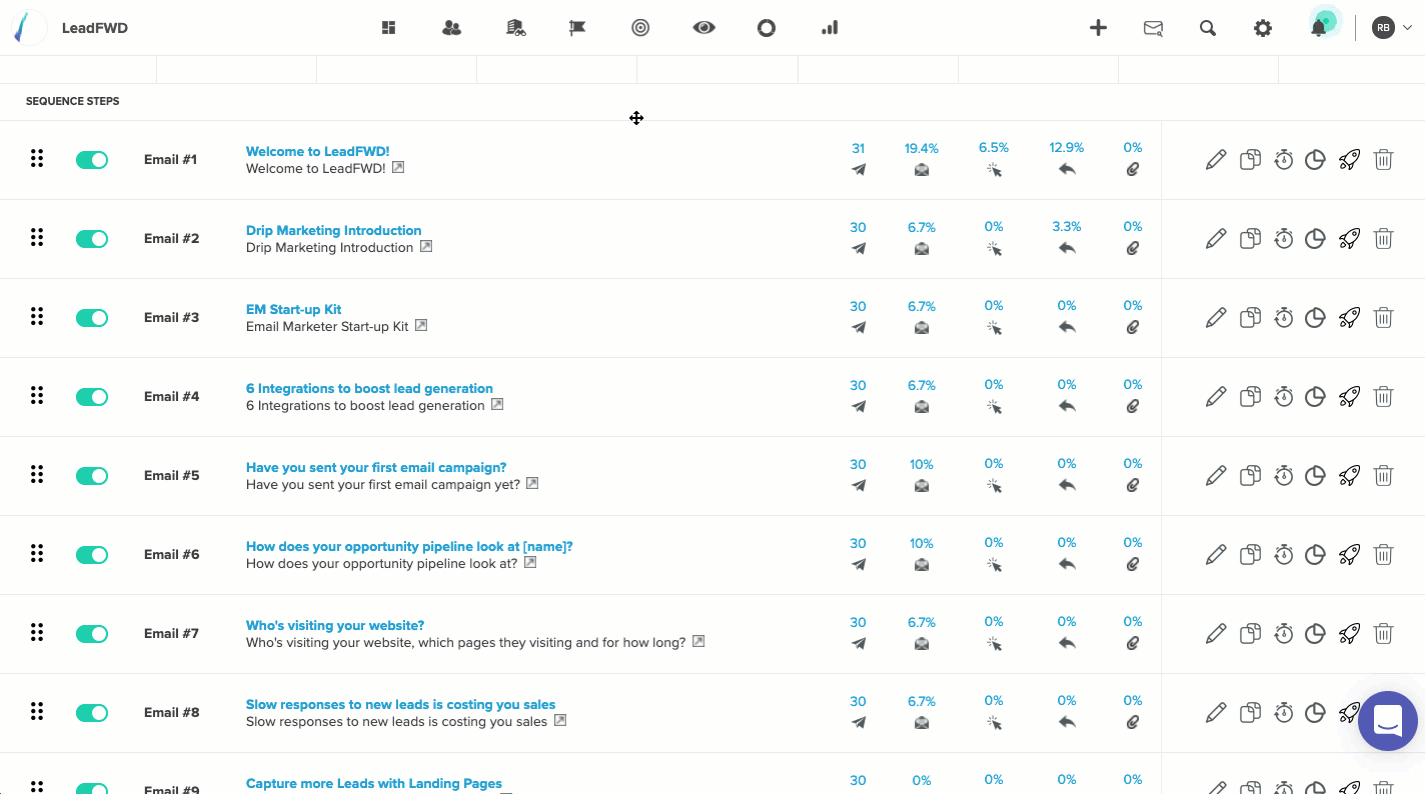Image resolution: width=1425 pixels, height=794 pixels.
Task: Edit Email #1 with pencil icon
Action: pyautogui.click(x=1216, y=159)
